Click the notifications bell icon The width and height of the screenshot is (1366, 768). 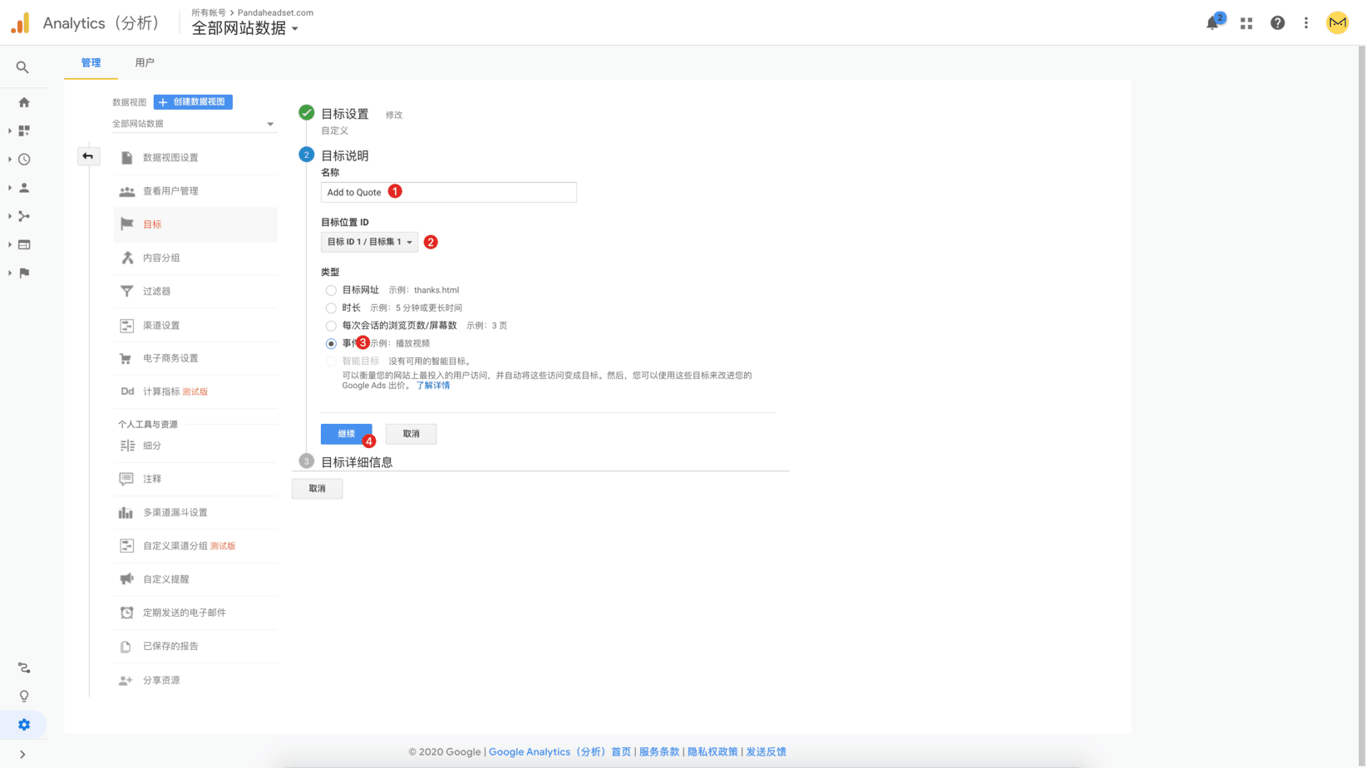[1213, 23]
